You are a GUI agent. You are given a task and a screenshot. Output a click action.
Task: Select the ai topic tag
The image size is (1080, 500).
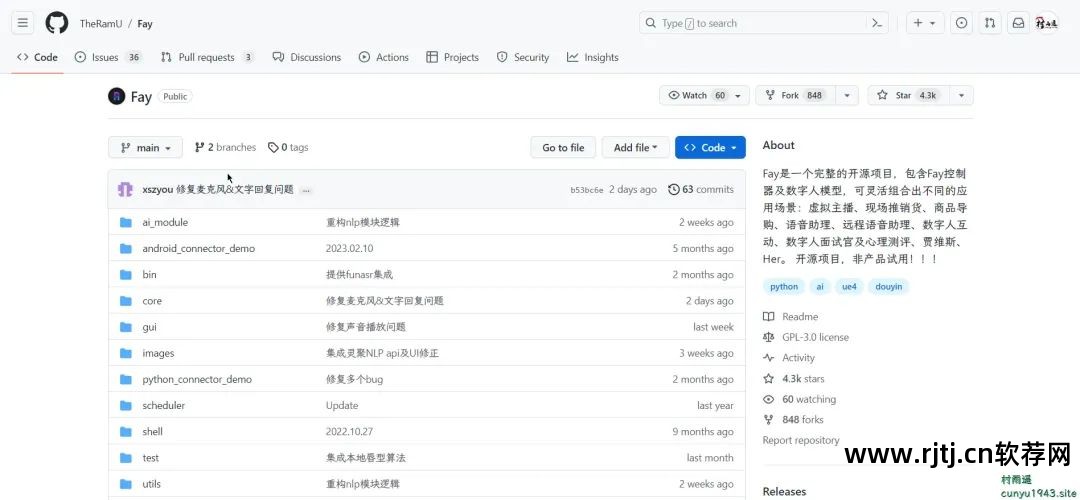(x=820, y=287)
